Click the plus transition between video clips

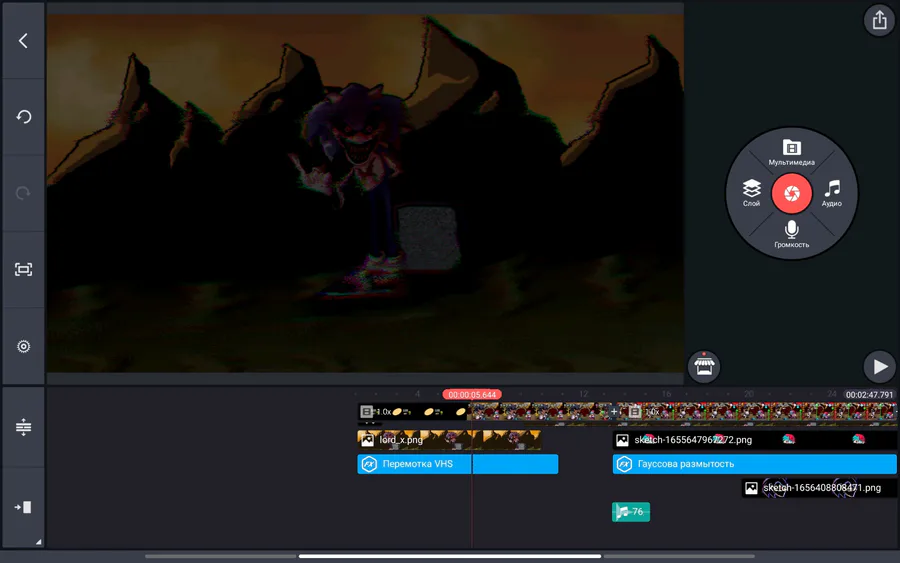point(614,411)
